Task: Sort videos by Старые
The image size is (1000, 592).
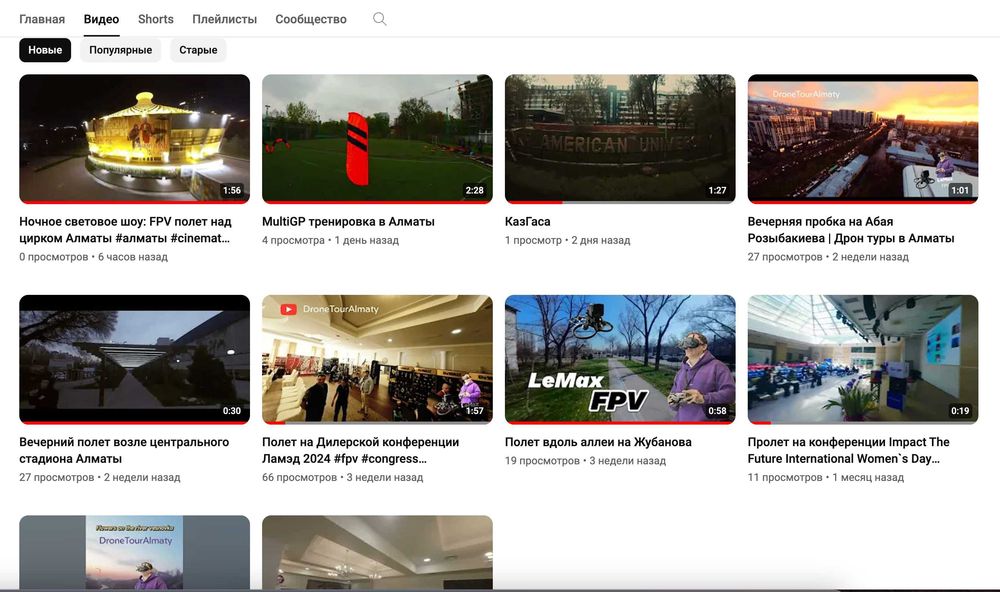Action: point(198,50)
